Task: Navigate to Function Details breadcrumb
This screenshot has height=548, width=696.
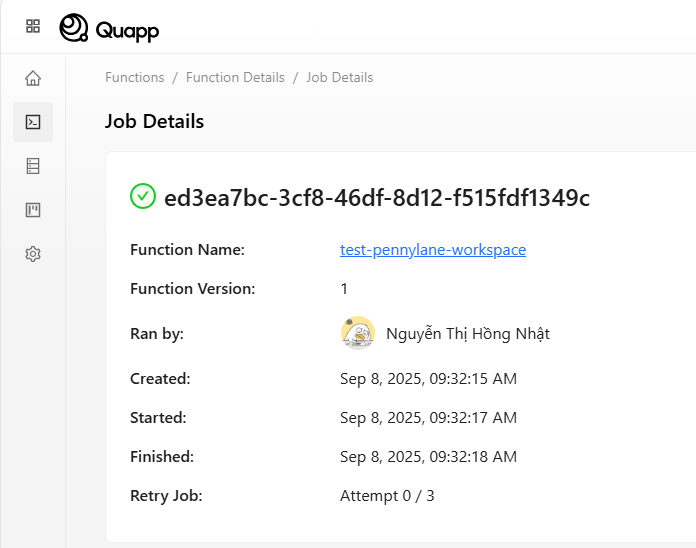Action: 235,77
